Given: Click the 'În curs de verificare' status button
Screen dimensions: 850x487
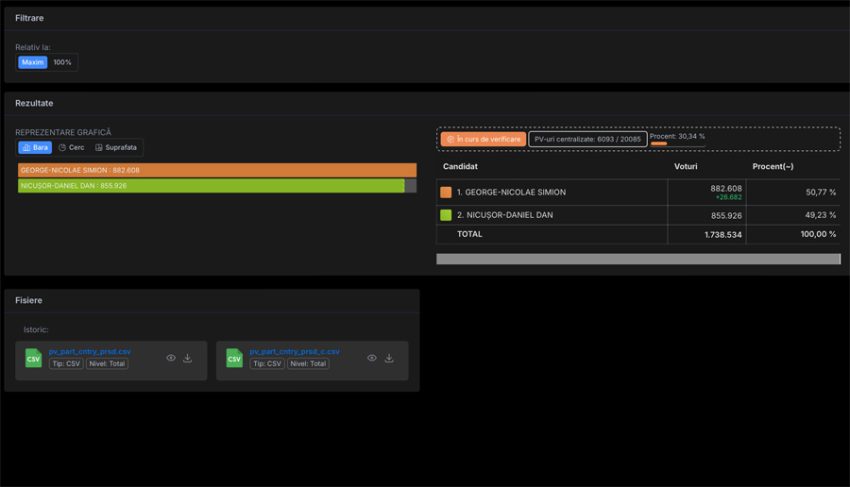Looking at the screenshot, I should (483, 139).
